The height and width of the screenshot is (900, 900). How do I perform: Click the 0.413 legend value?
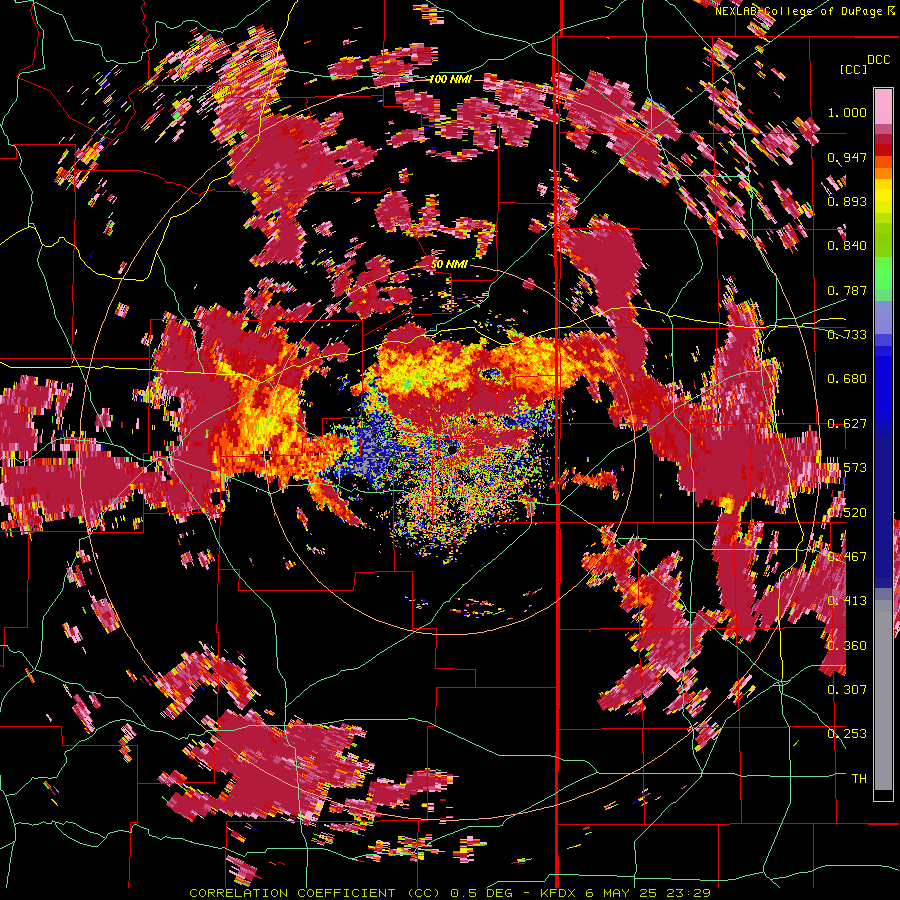click(x=847, y=601)
